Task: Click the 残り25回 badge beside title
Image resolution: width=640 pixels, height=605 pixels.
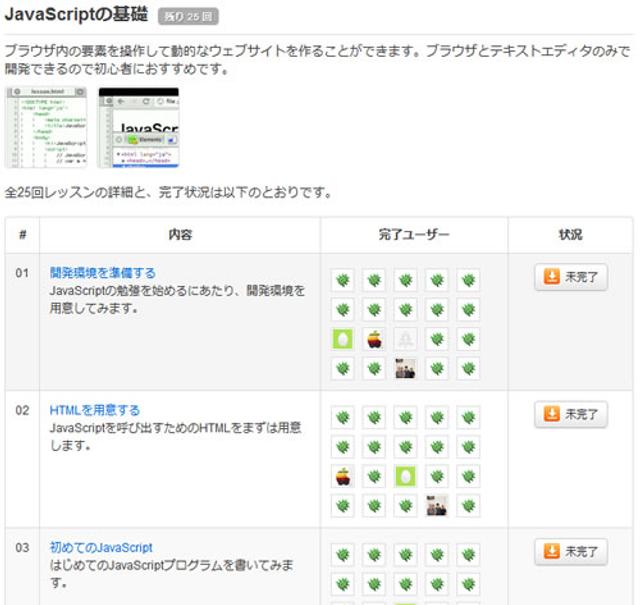Action: pyautogui.click(x=188, y=17)
